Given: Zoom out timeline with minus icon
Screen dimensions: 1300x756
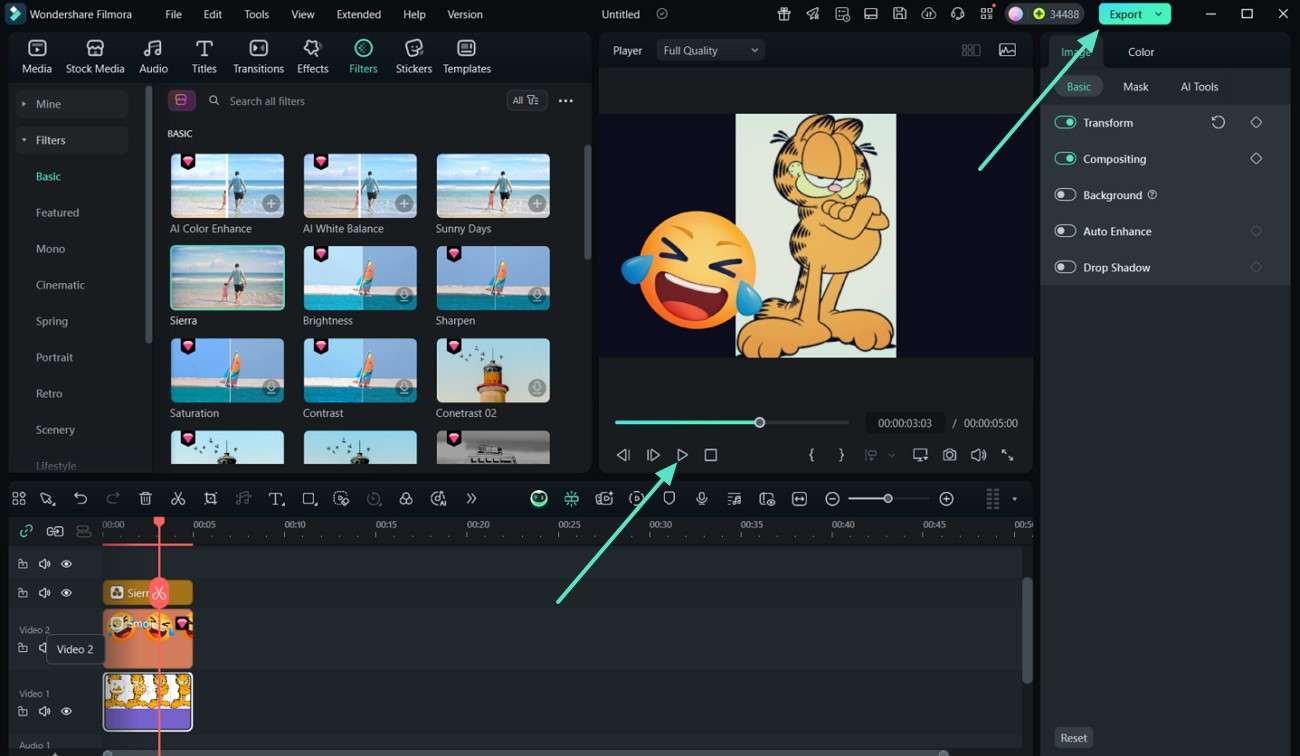Looking at the screenshot, I should click(832, 499).
